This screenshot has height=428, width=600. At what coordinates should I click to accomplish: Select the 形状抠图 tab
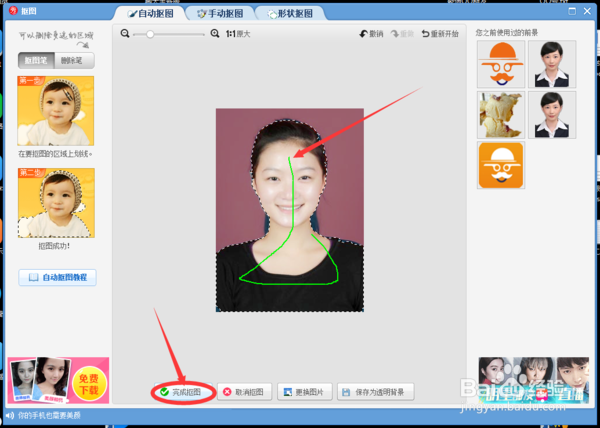290,13
